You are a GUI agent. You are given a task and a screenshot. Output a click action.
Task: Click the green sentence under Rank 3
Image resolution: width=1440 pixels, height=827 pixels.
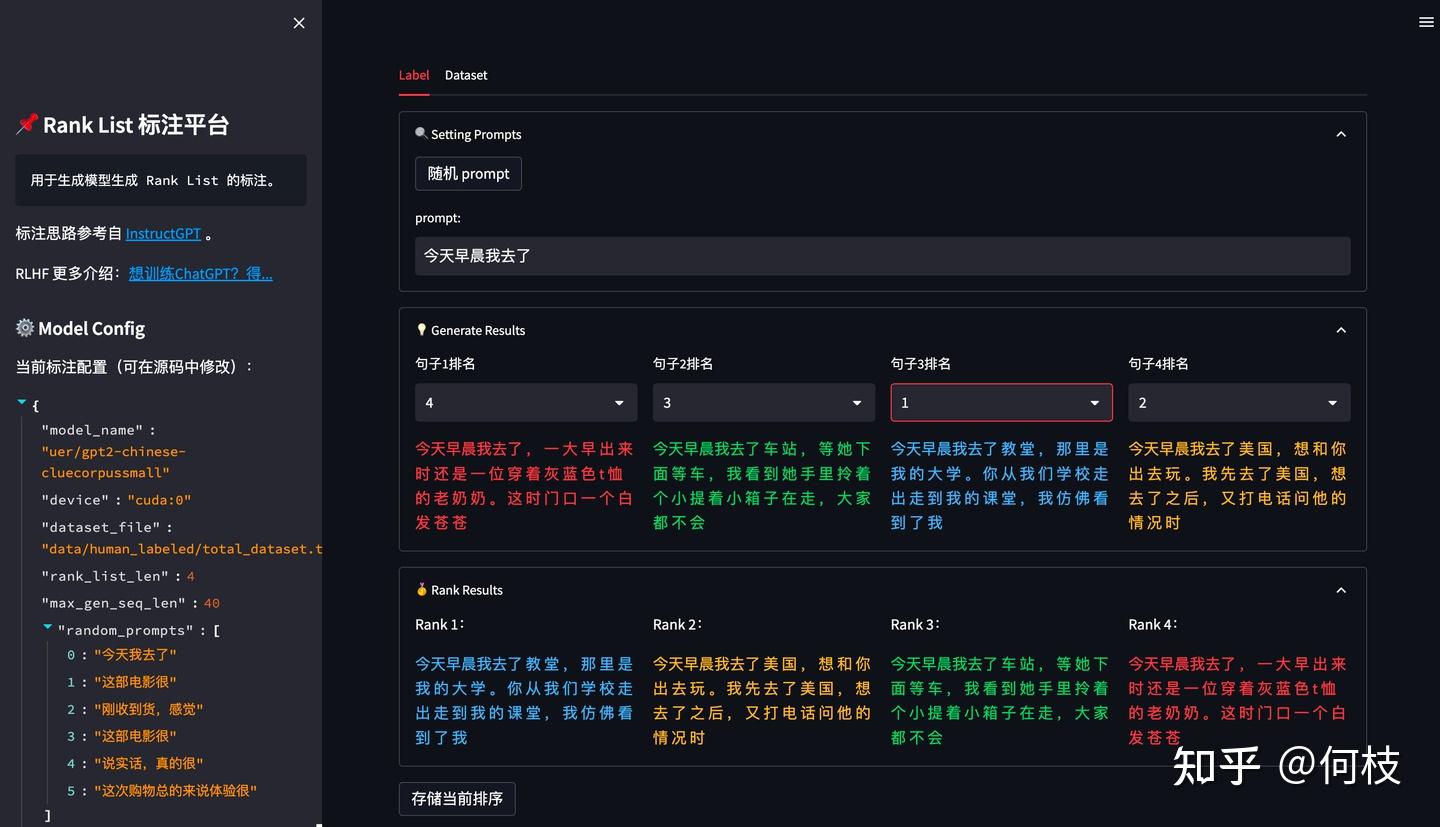(1001, 701)
